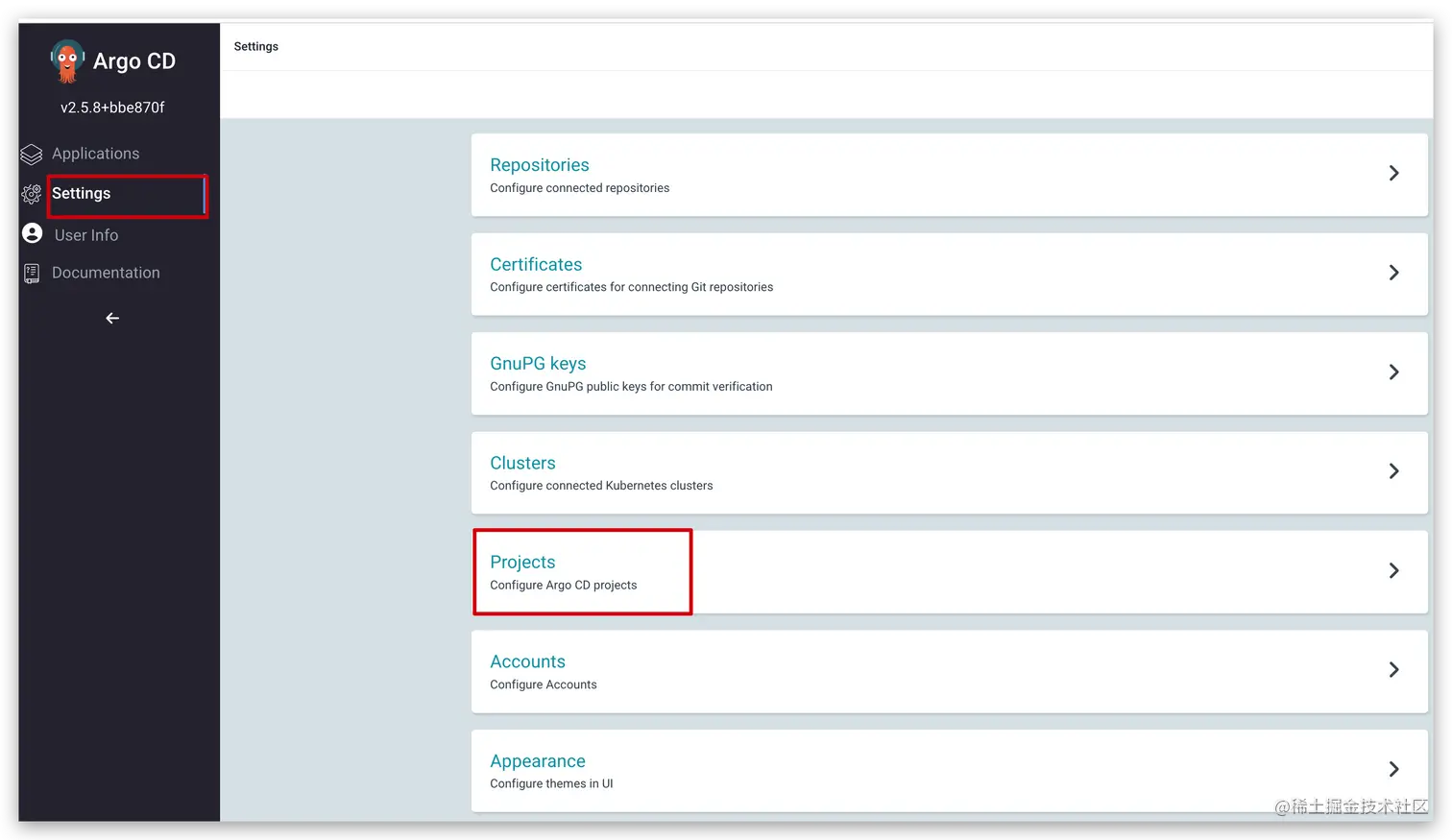
Task: Expand Appearance using its chevron arrow
Action: coord(1393,769)
